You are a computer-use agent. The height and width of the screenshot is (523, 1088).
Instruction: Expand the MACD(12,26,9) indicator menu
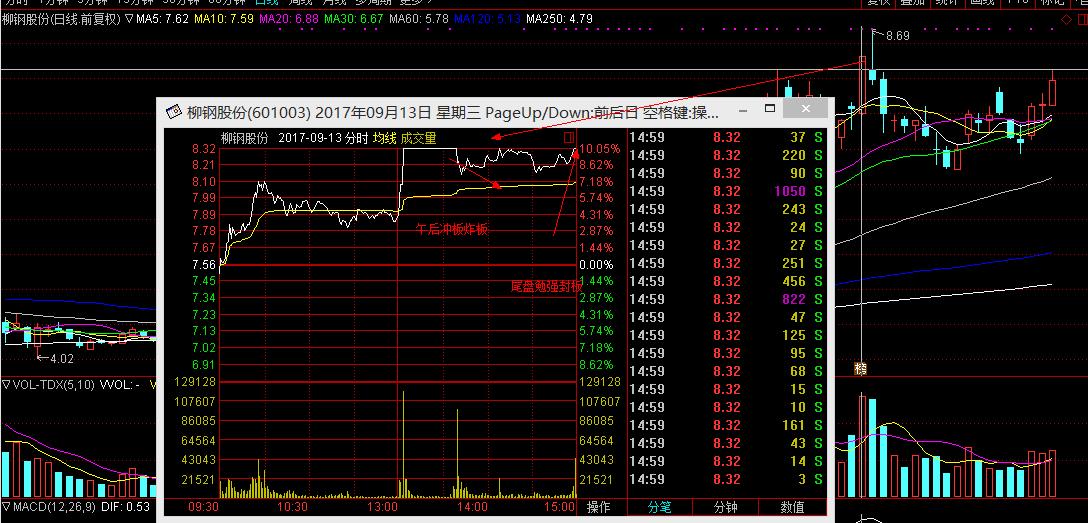click(x=6, y=507)
